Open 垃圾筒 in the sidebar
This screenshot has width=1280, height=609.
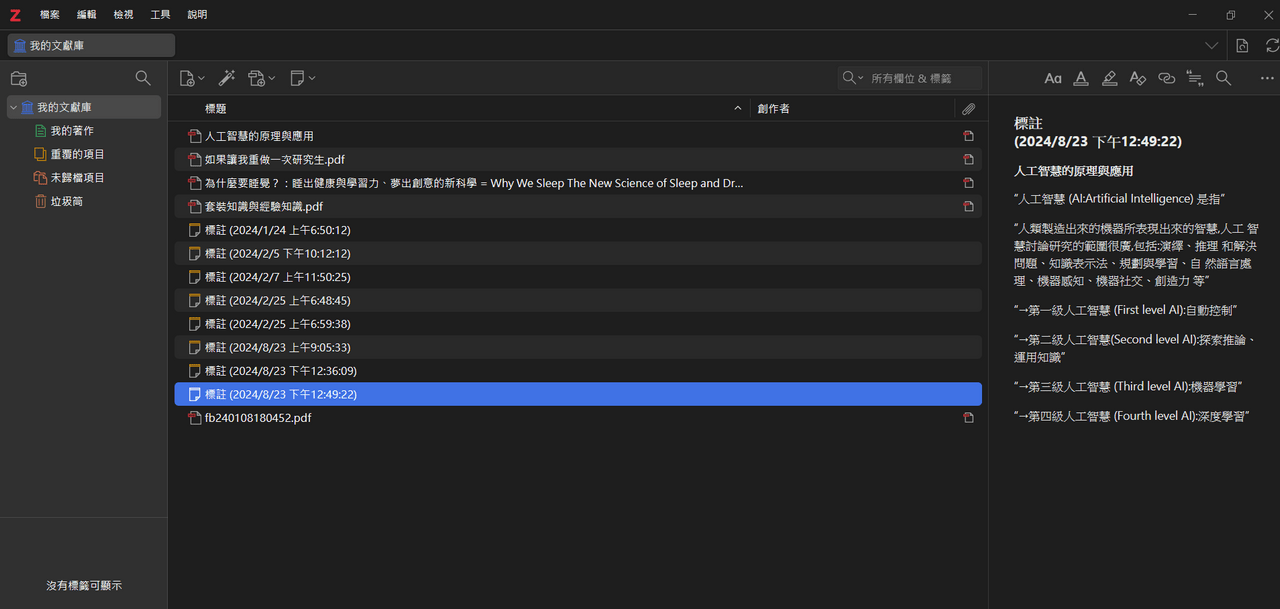click(67, 201)
